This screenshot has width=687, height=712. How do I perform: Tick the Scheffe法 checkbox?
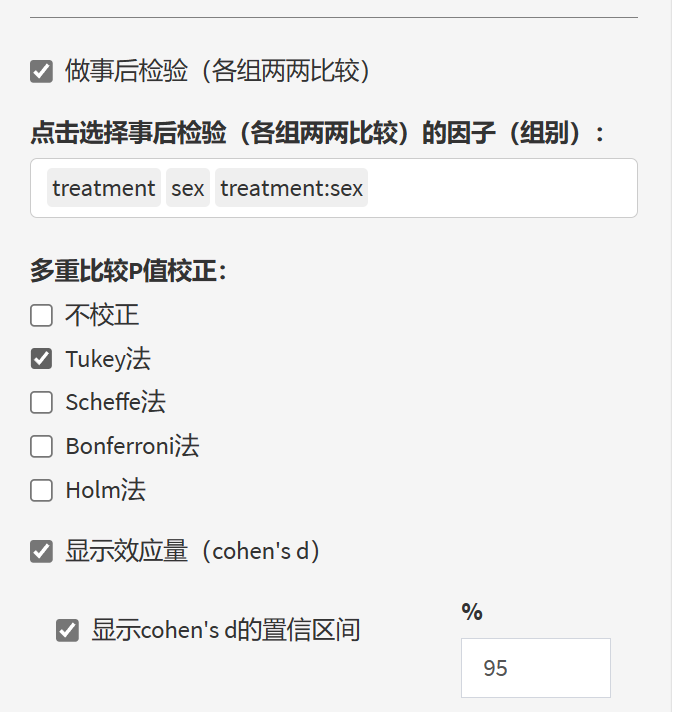click(x=41, y=403)
